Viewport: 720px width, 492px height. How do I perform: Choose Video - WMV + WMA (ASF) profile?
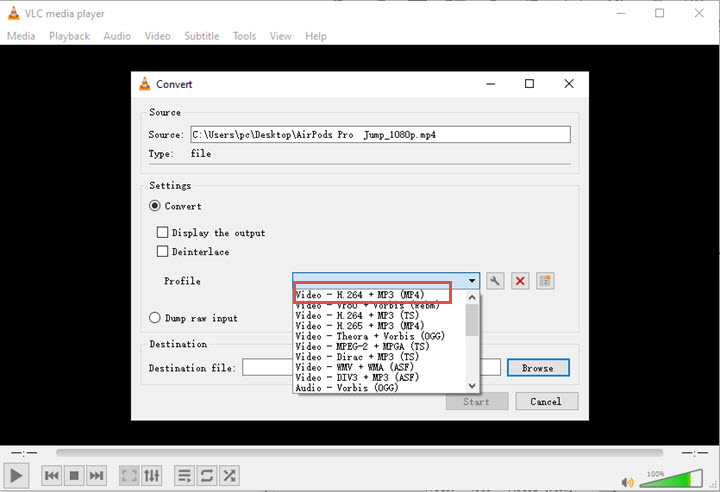354,367
